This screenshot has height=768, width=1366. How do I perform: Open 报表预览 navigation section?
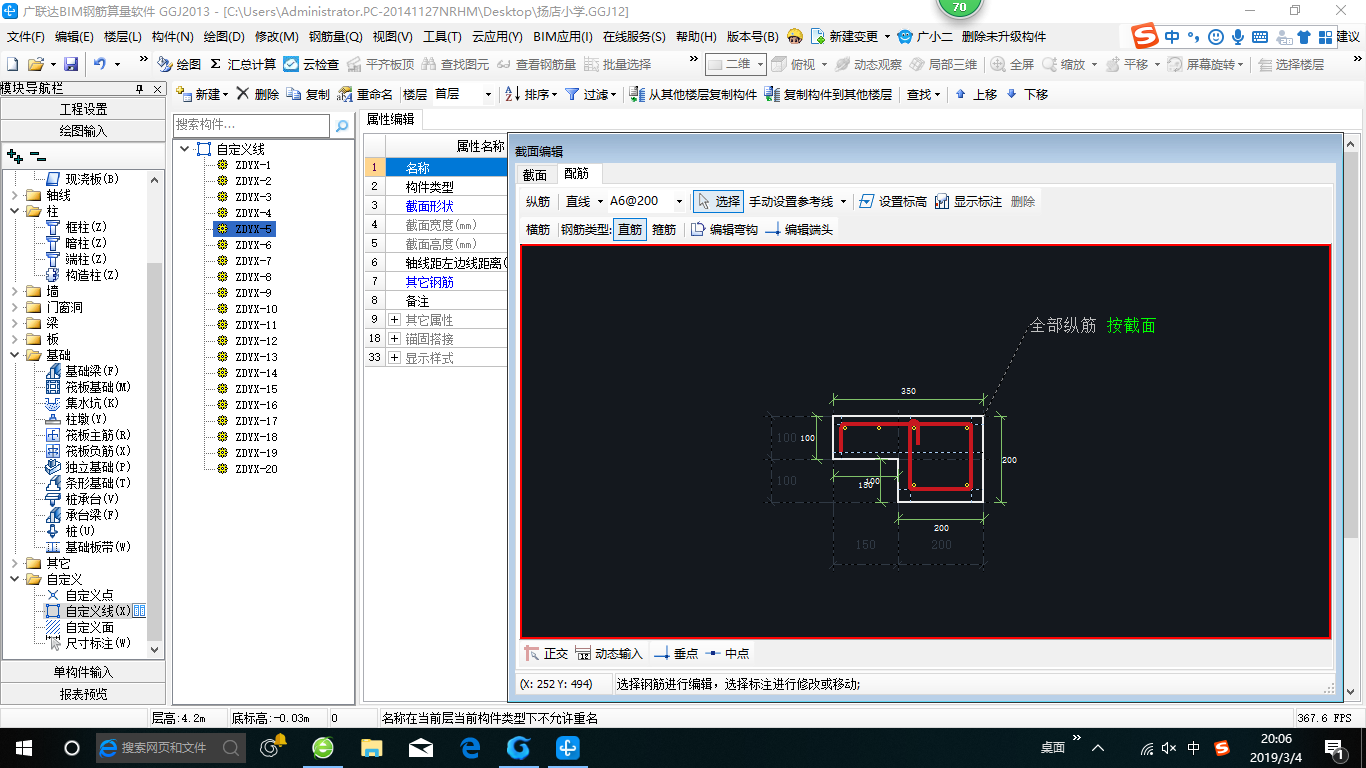coord(84,694)
